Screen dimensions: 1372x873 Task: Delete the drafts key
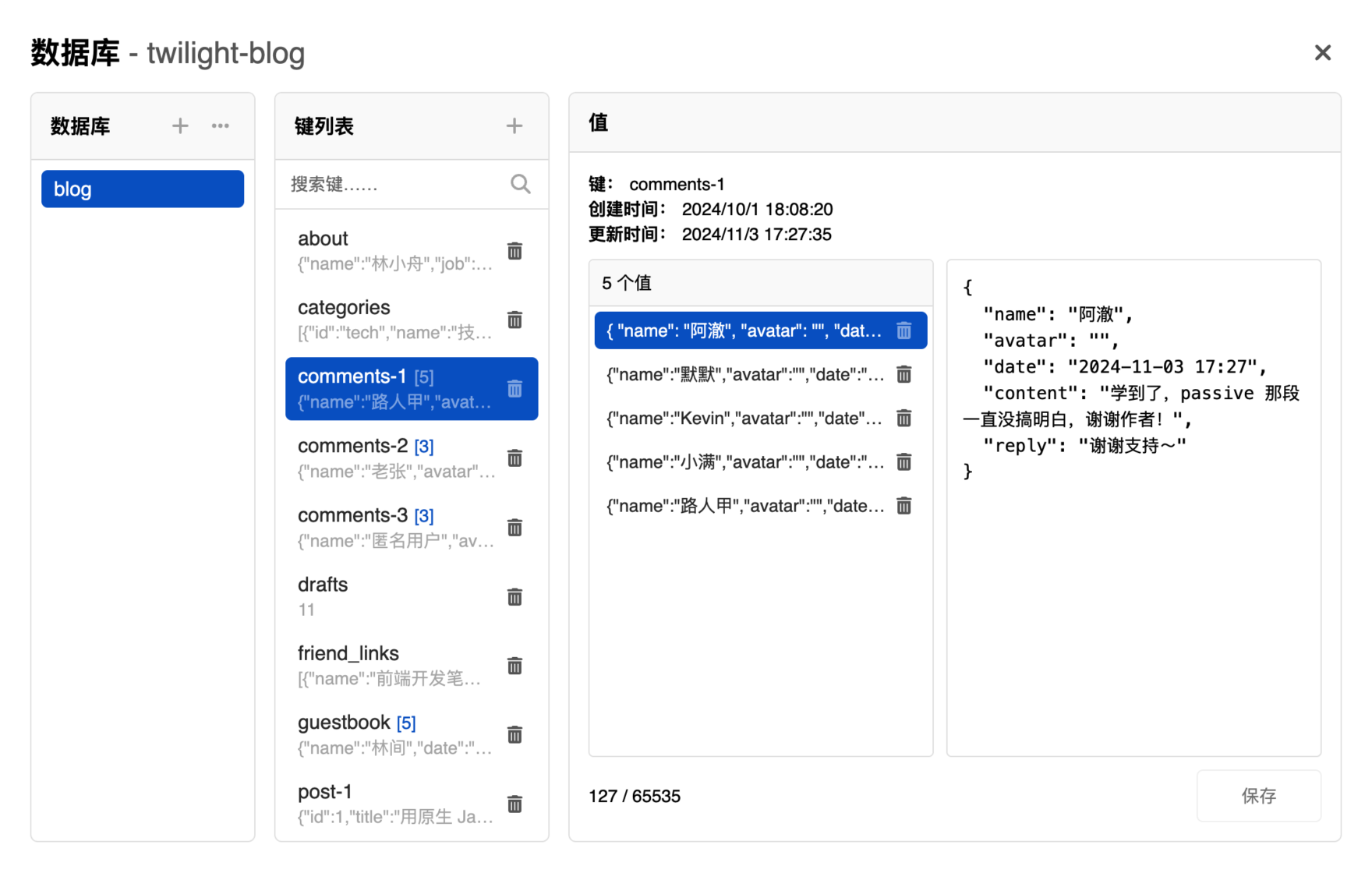(x=515, y=597)
